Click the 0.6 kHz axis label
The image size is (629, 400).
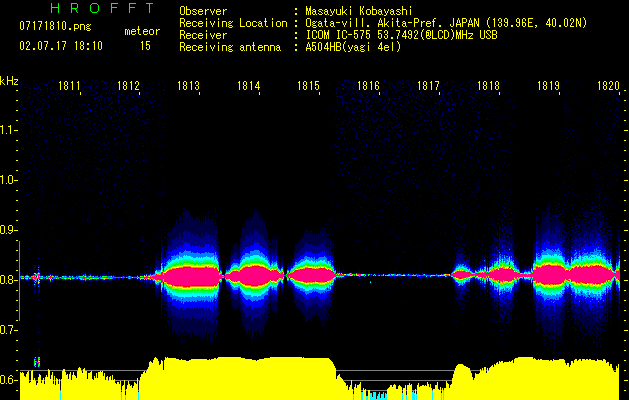[x=7, y=380]
